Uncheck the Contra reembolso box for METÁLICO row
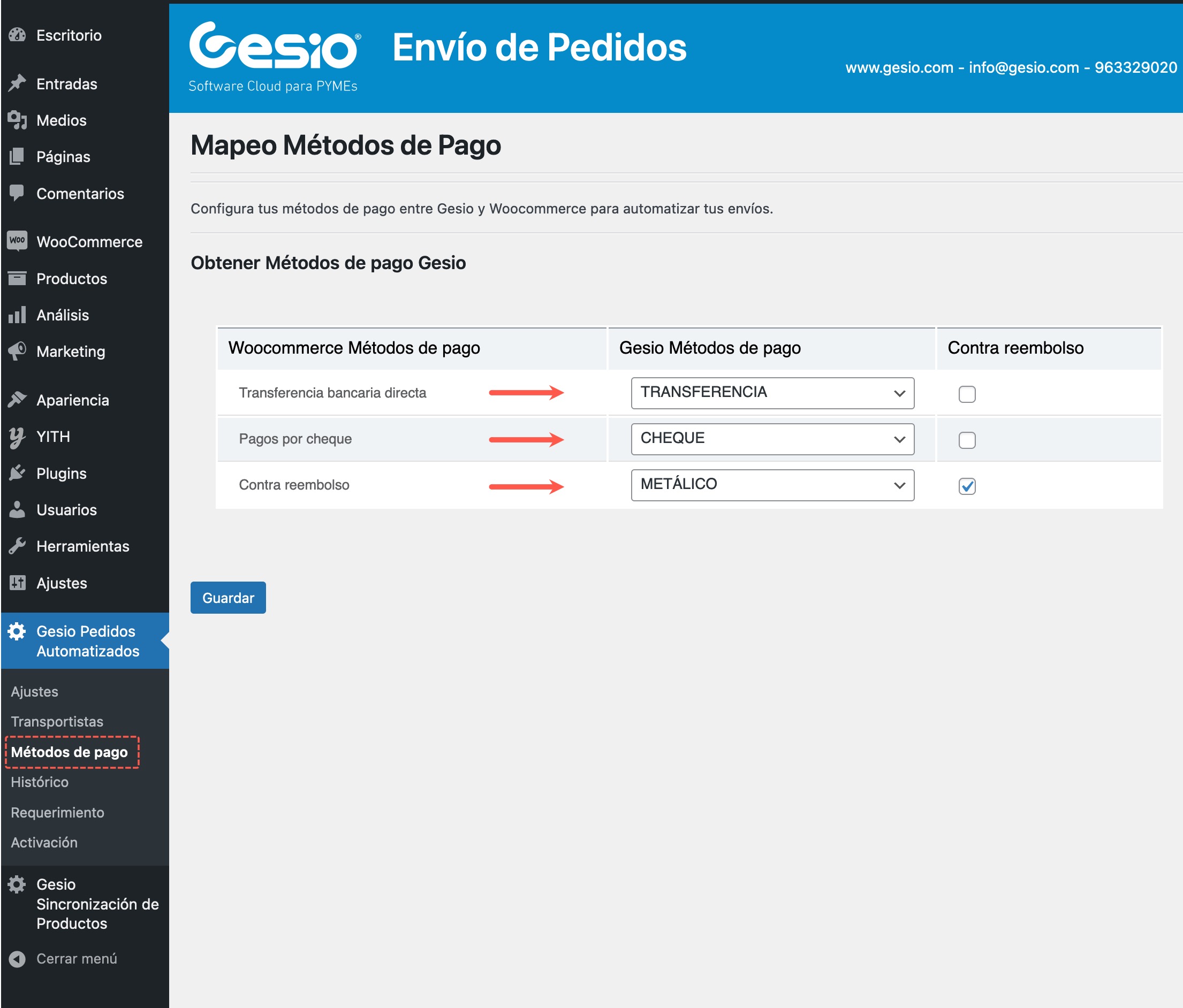 967,486
